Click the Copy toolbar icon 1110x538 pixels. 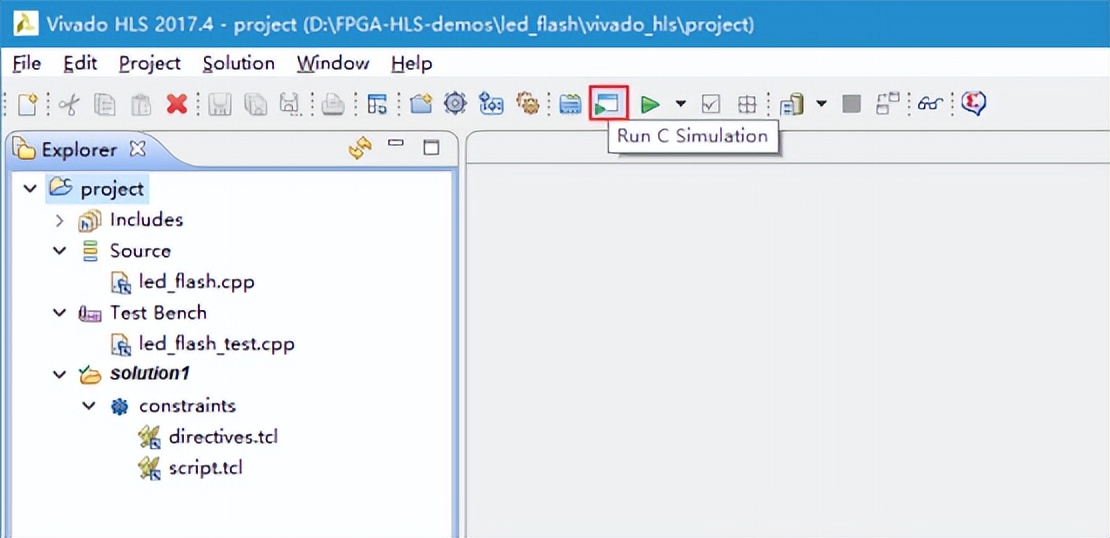pyautogui.click(x=105, y=105)
